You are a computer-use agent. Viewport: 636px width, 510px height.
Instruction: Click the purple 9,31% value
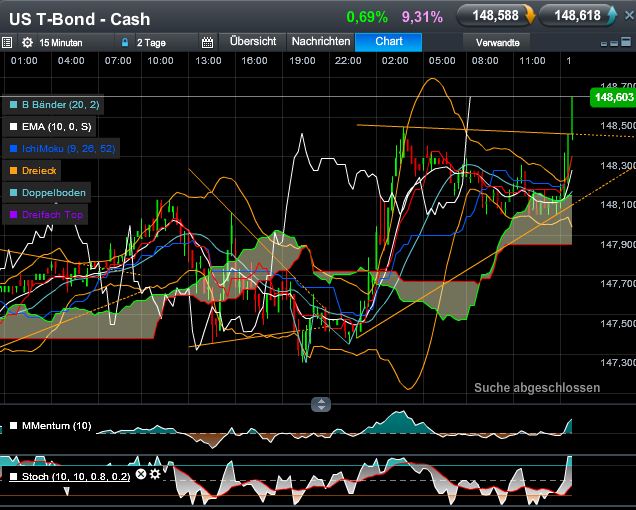[422, 17]
